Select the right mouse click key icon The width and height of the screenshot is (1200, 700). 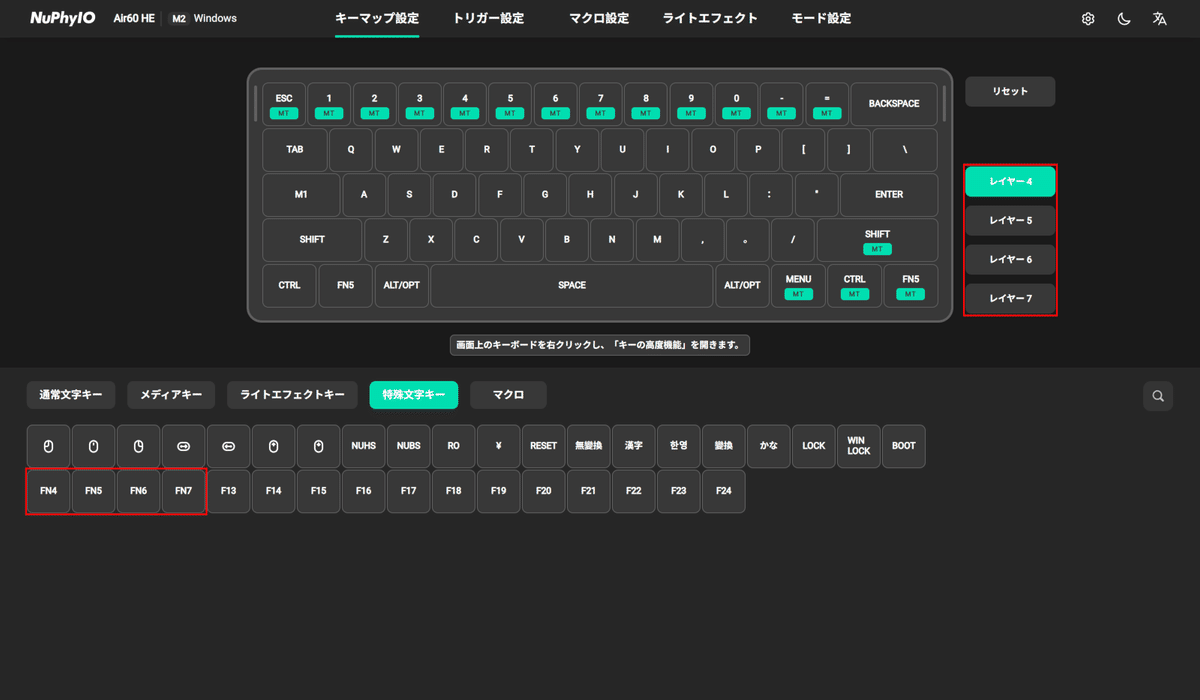138,446
